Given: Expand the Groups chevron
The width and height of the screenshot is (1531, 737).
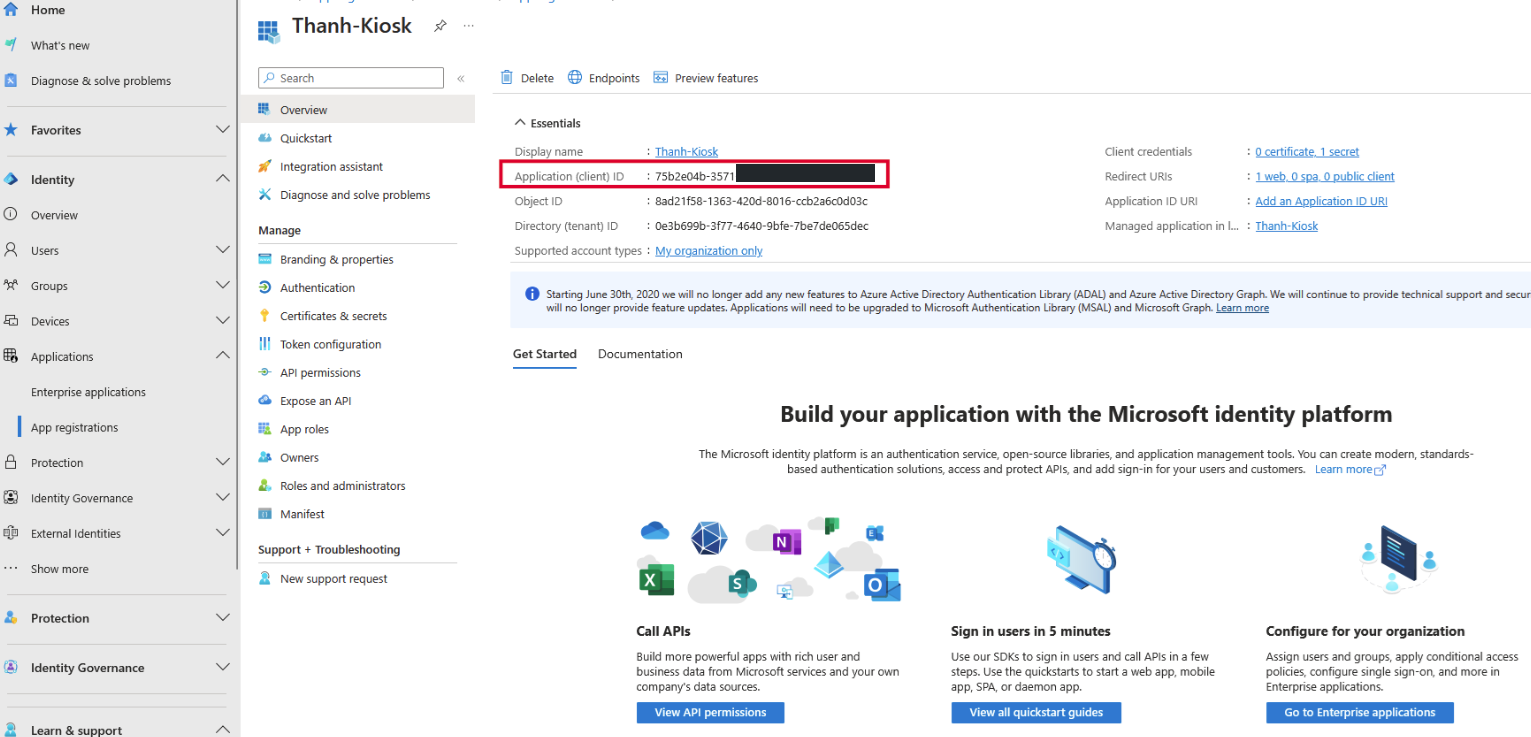Looking at the screenshot, I should click(223, 285).
